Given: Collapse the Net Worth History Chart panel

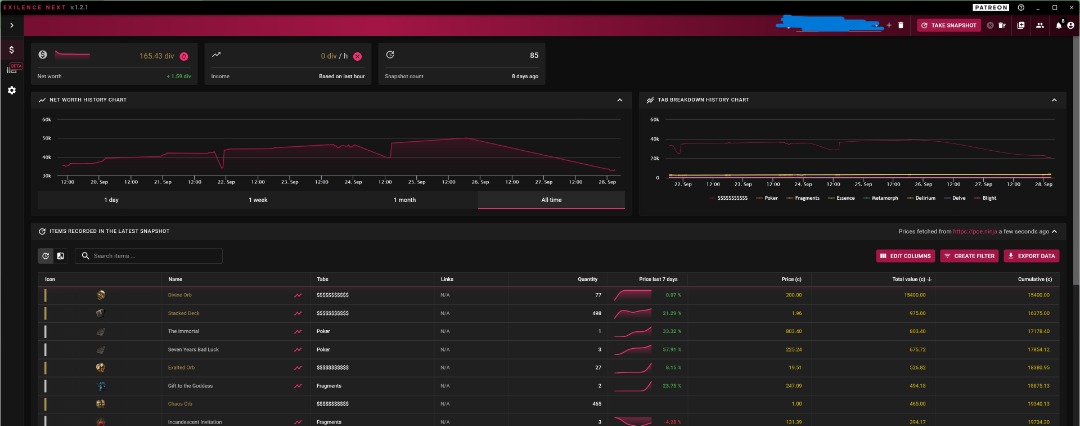Looking at the screenshot, I should (619, 100).
